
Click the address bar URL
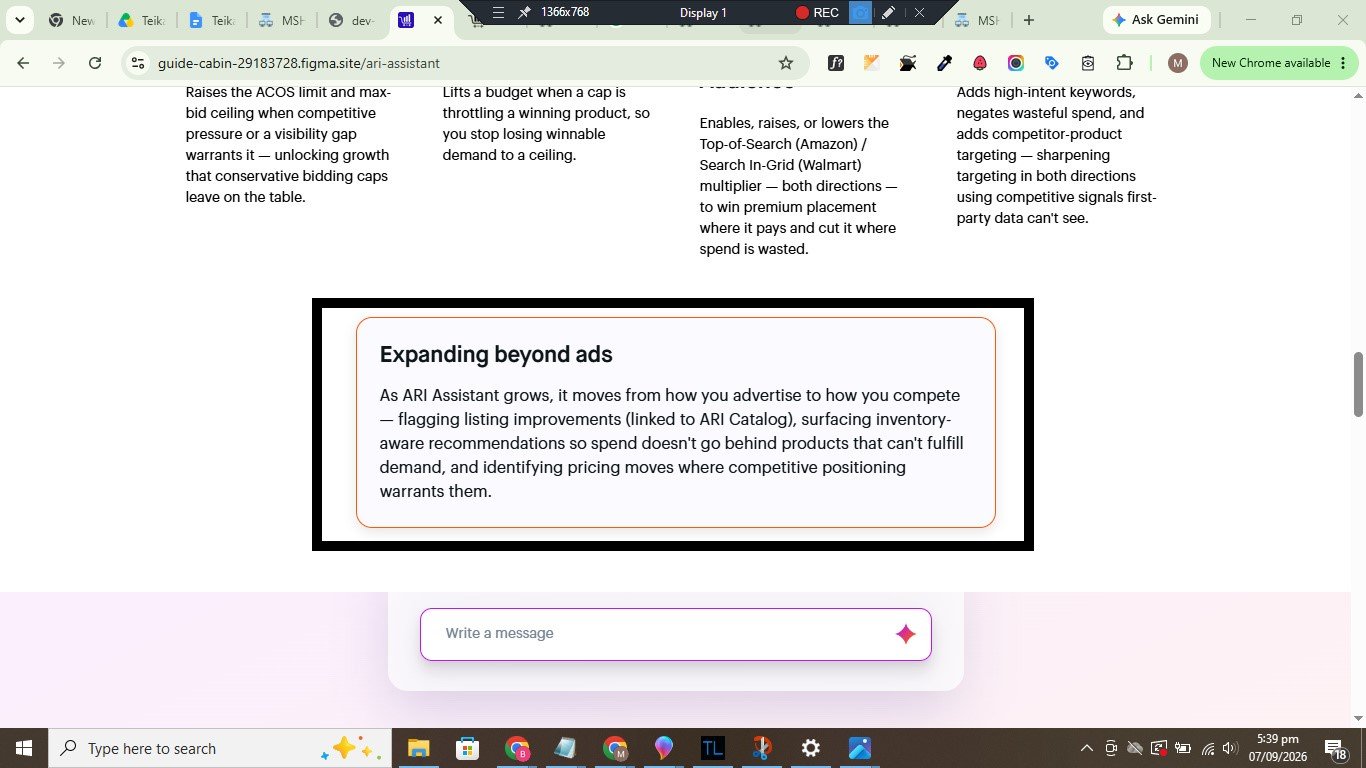[299, 63]
